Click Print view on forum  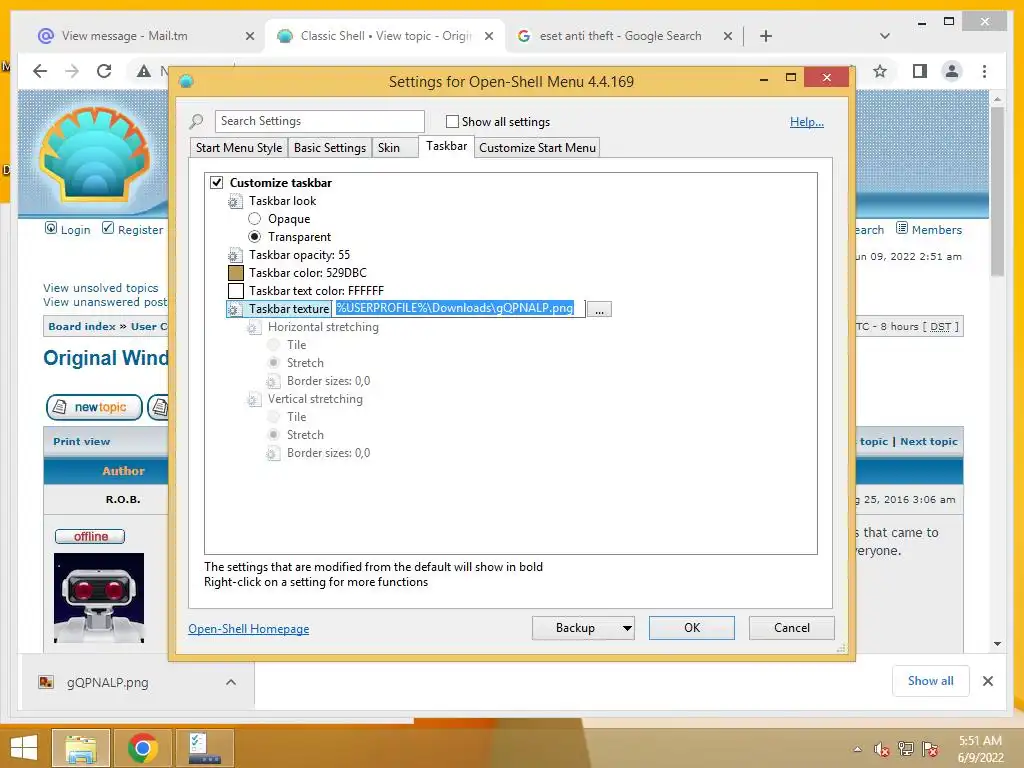click(x=82, y=441)
